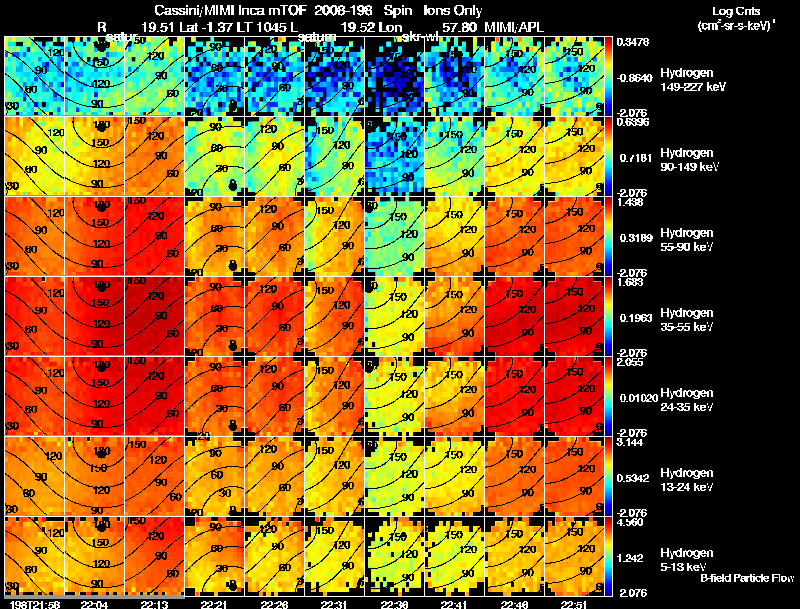Select the 55-90 keV panel at 22:21
The image size is (800, 609).
214,237
